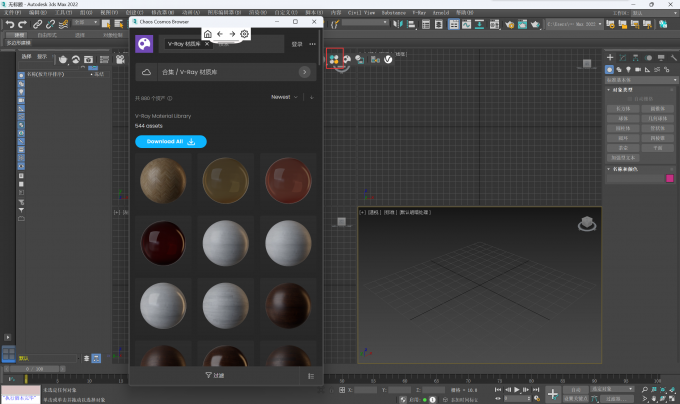This screenshot has width=680, height=404.
Task: Collapse the Name and Color rollout
Action: 608,169
